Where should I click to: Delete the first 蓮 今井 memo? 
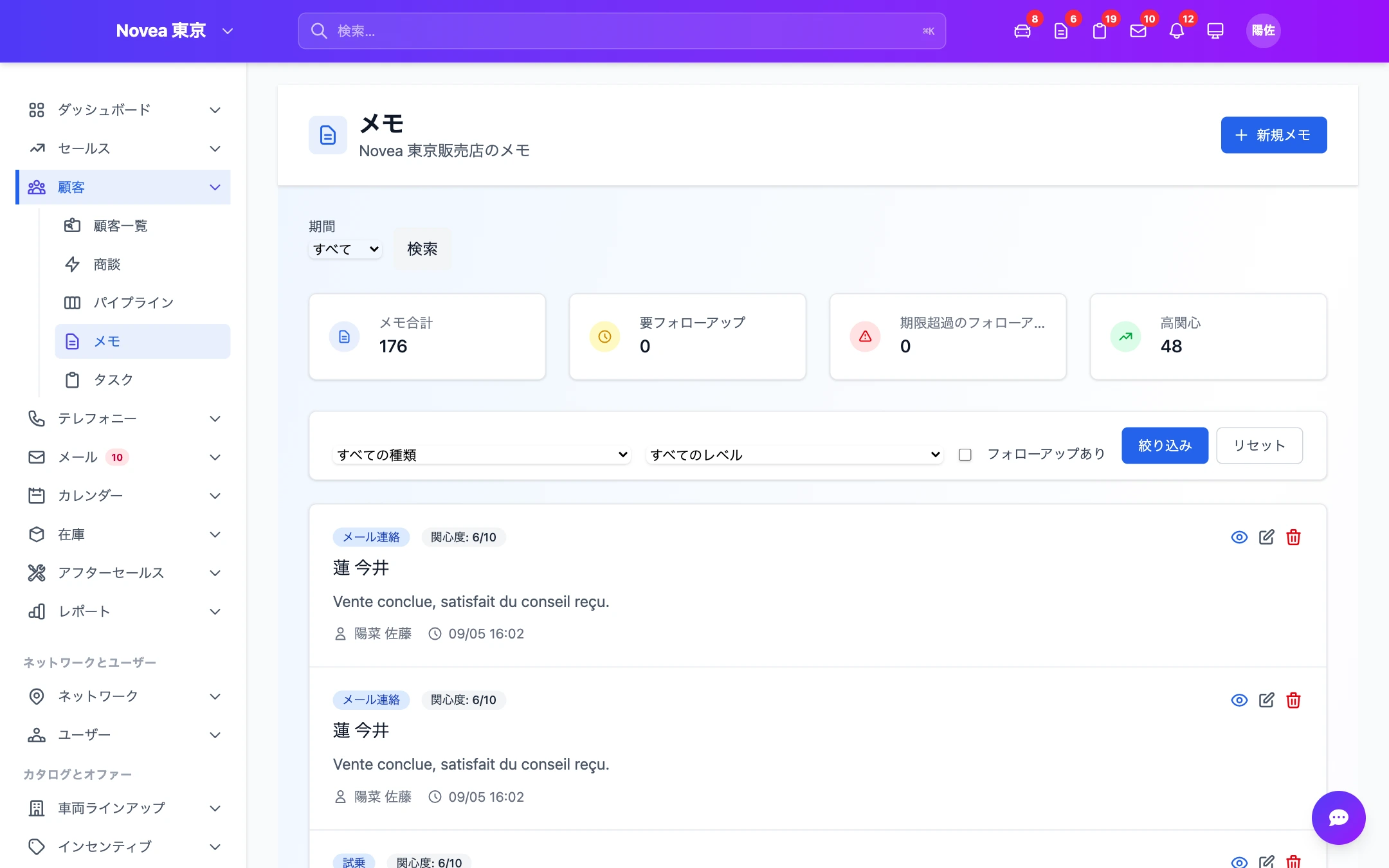(1293, 537)
